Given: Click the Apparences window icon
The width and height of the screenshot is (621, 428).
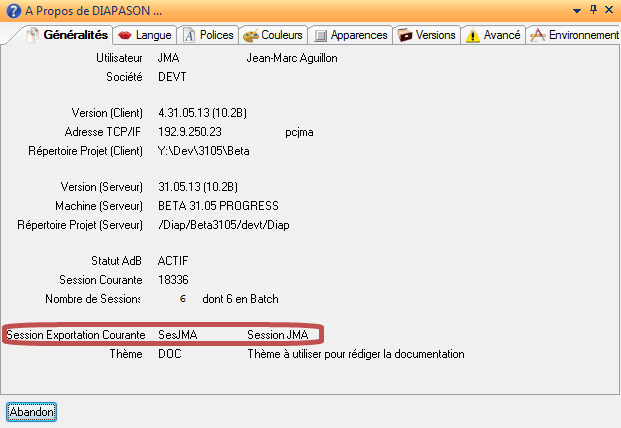Looking at the screenshot, I should [320, 35].
